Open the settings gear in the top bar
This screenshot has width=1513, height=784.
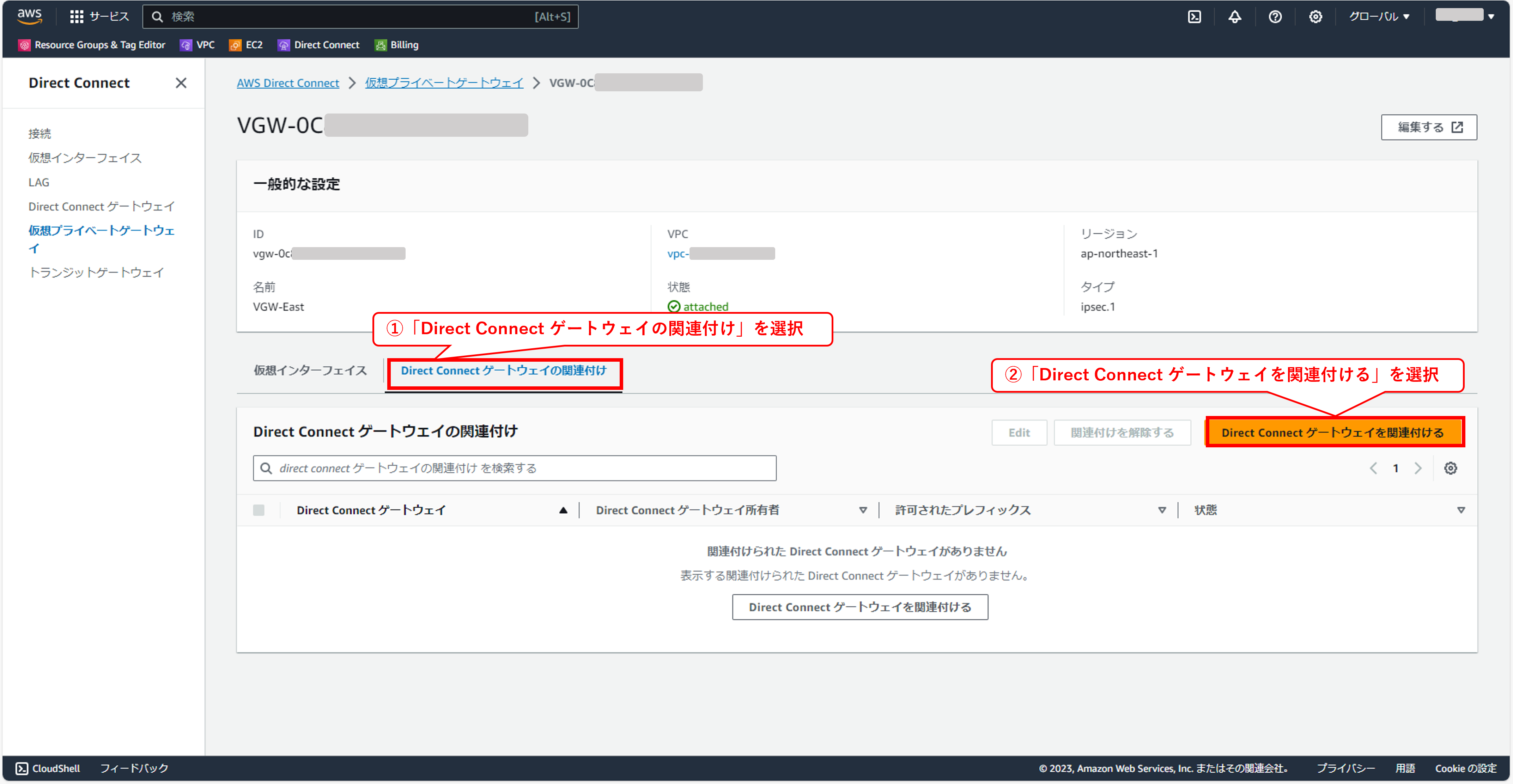[x=1315, y=16]
